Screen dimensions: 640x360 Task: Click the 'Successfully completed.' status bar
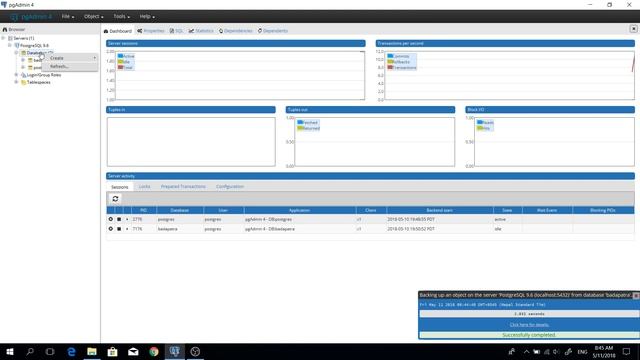[529, 335]
